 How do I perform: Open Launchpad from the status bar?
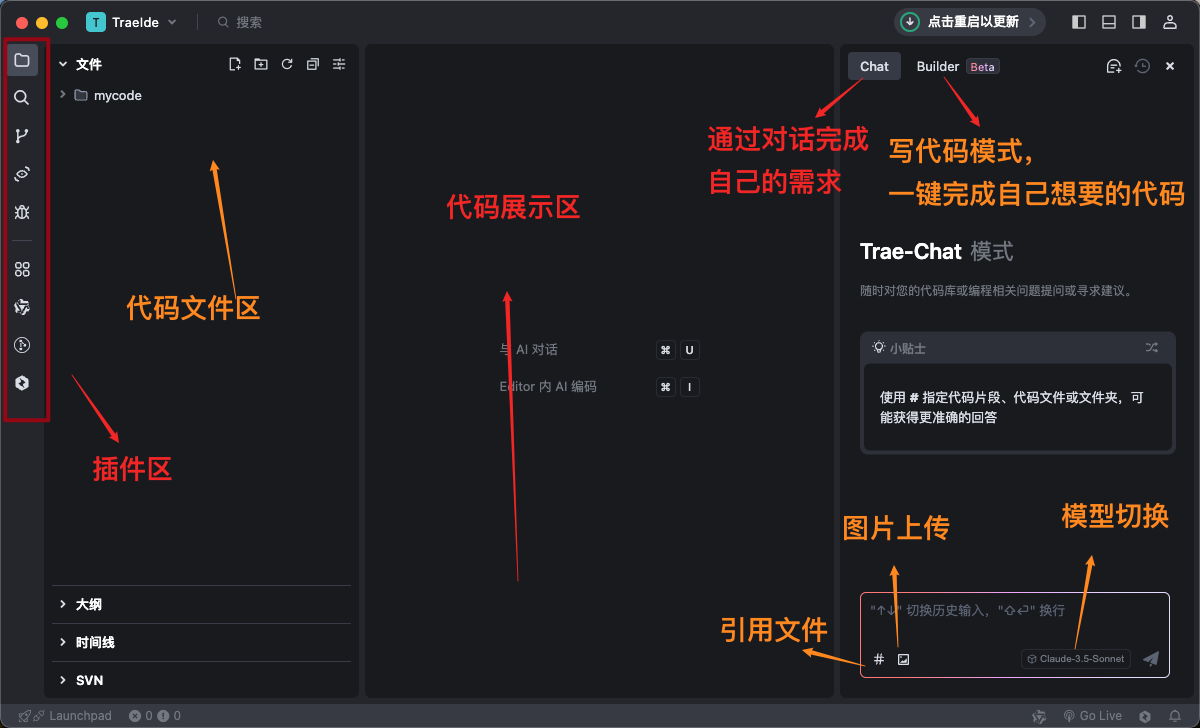[65, 716]
